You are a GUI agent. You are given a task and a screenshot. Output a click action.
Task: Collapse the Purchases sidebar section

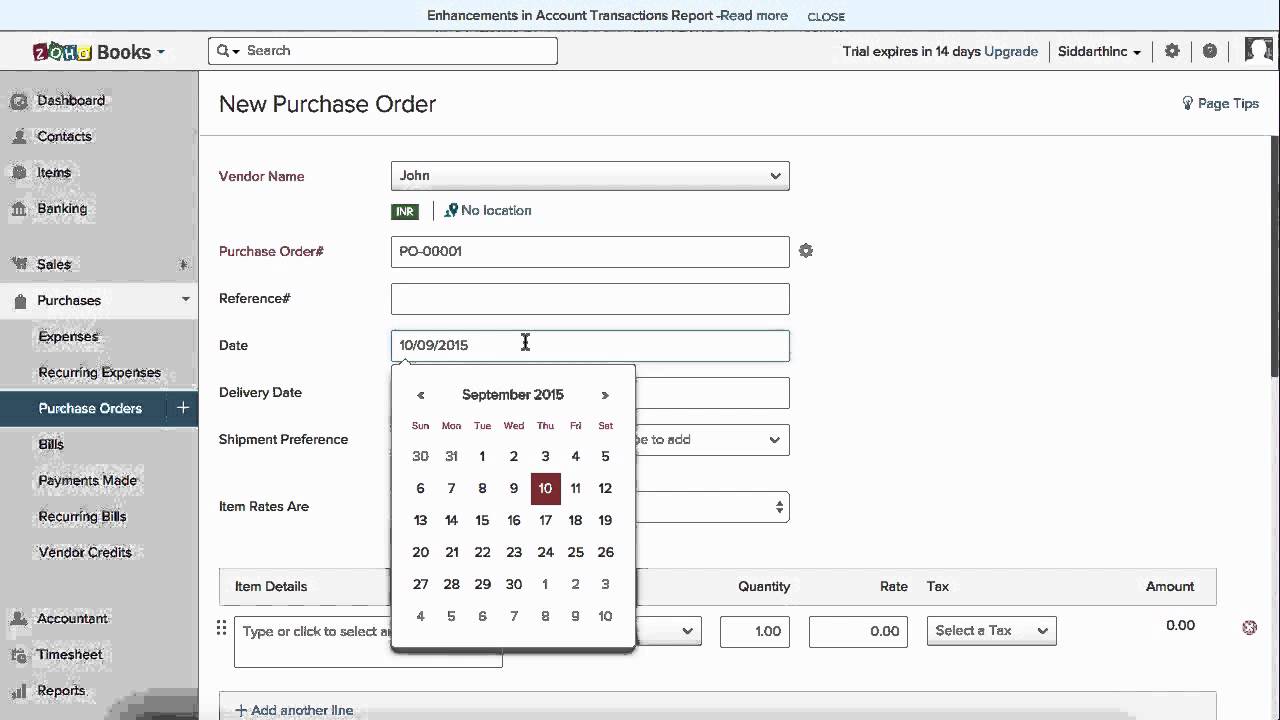pyautogui.click(x=185, y=300)
